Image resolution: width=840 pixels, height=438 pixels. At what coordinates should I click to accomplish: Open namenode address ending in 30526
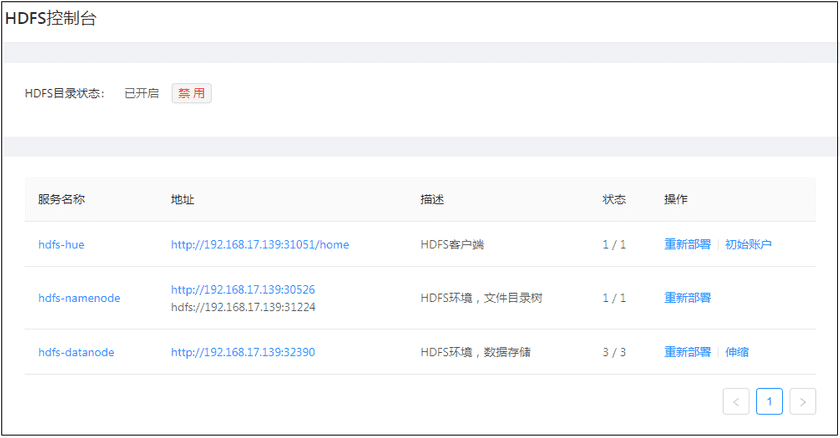click(243, 289)
